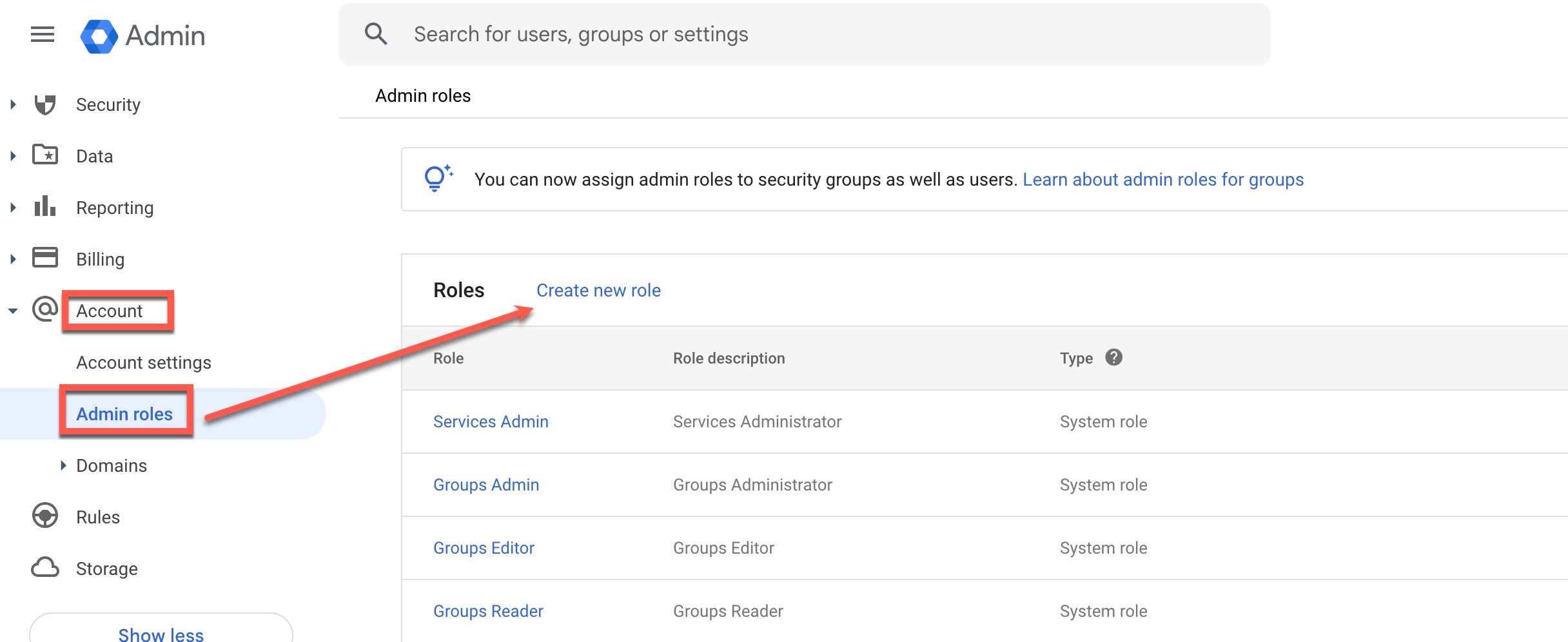The image size is (1568, 642).
Task: Click the Reporting bar chart icon
Action: click(x=45, y=207)
